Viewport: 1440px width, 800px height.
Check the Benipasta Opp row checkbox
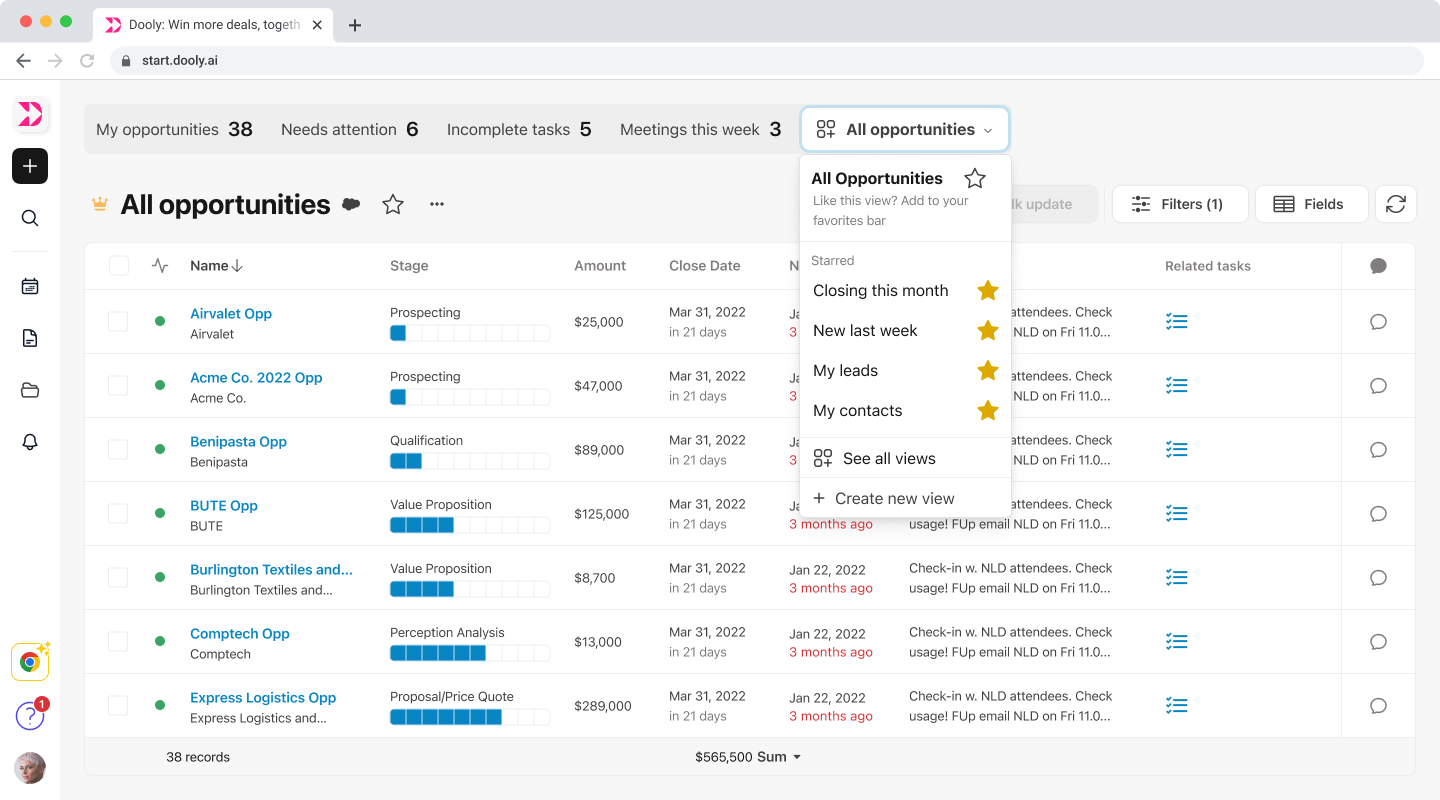118,450
